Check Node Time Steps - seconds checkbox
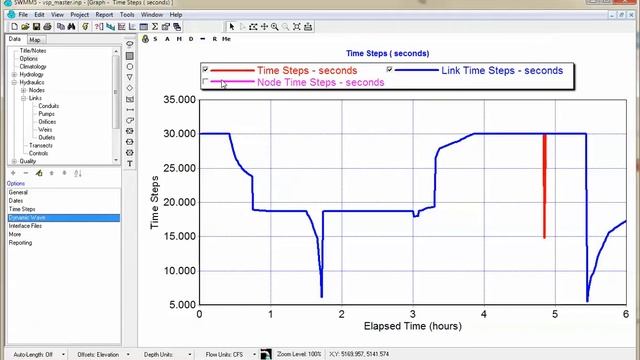The image size is (640, 360). (x=205, y=82)
